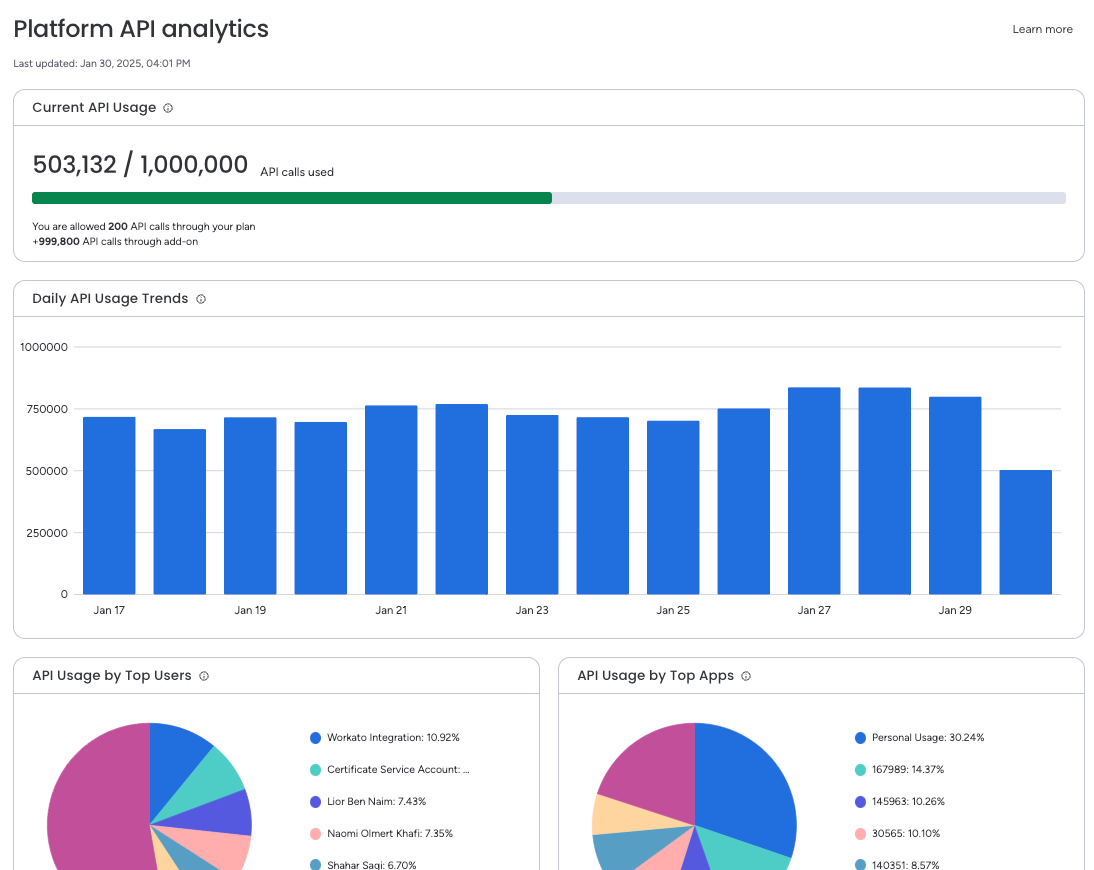
Task: Toggle Personal Usage legend swatch
Action: tap(860, 738)
